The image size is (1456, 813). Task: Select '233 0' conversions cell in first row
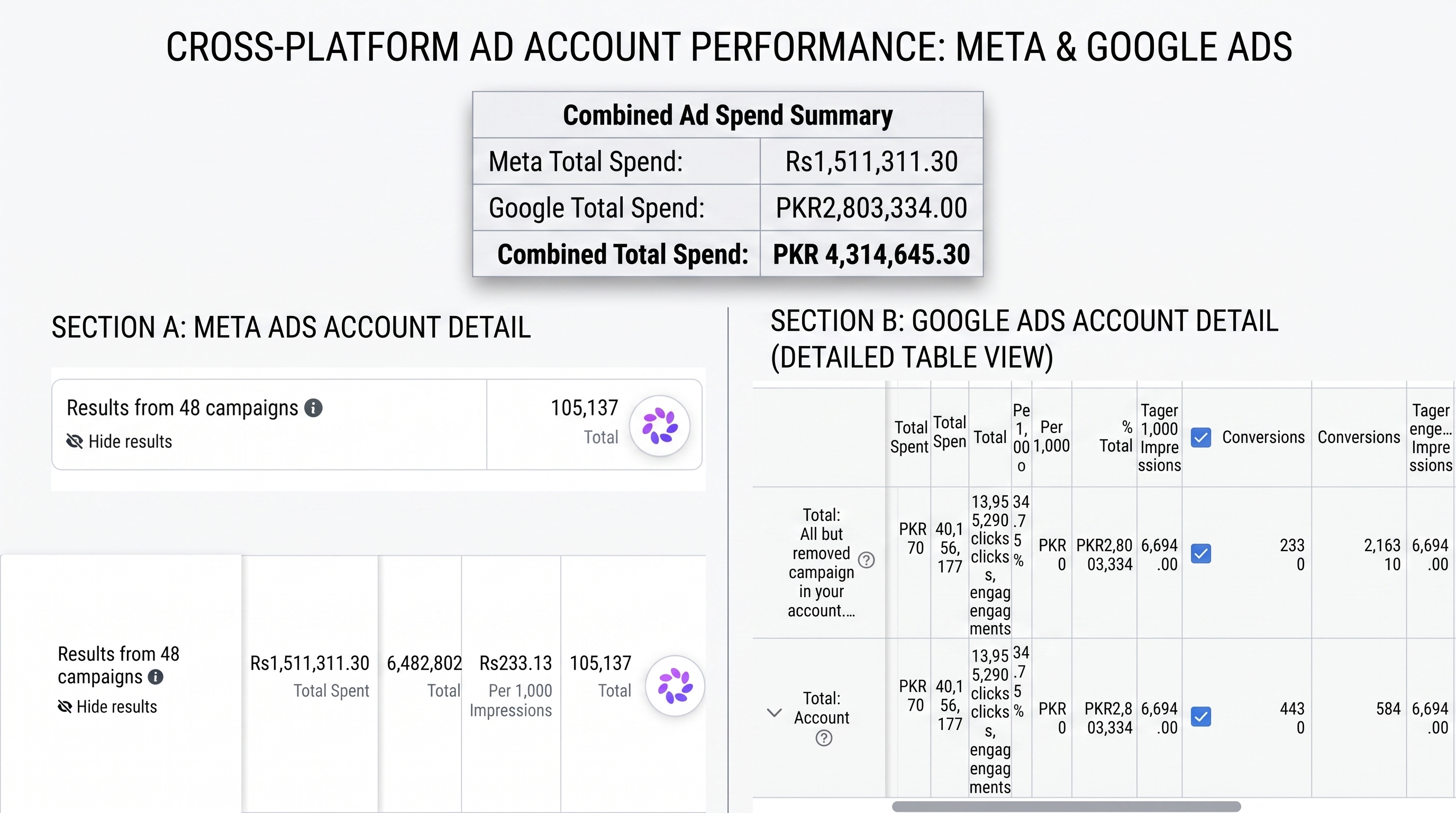1292,555
